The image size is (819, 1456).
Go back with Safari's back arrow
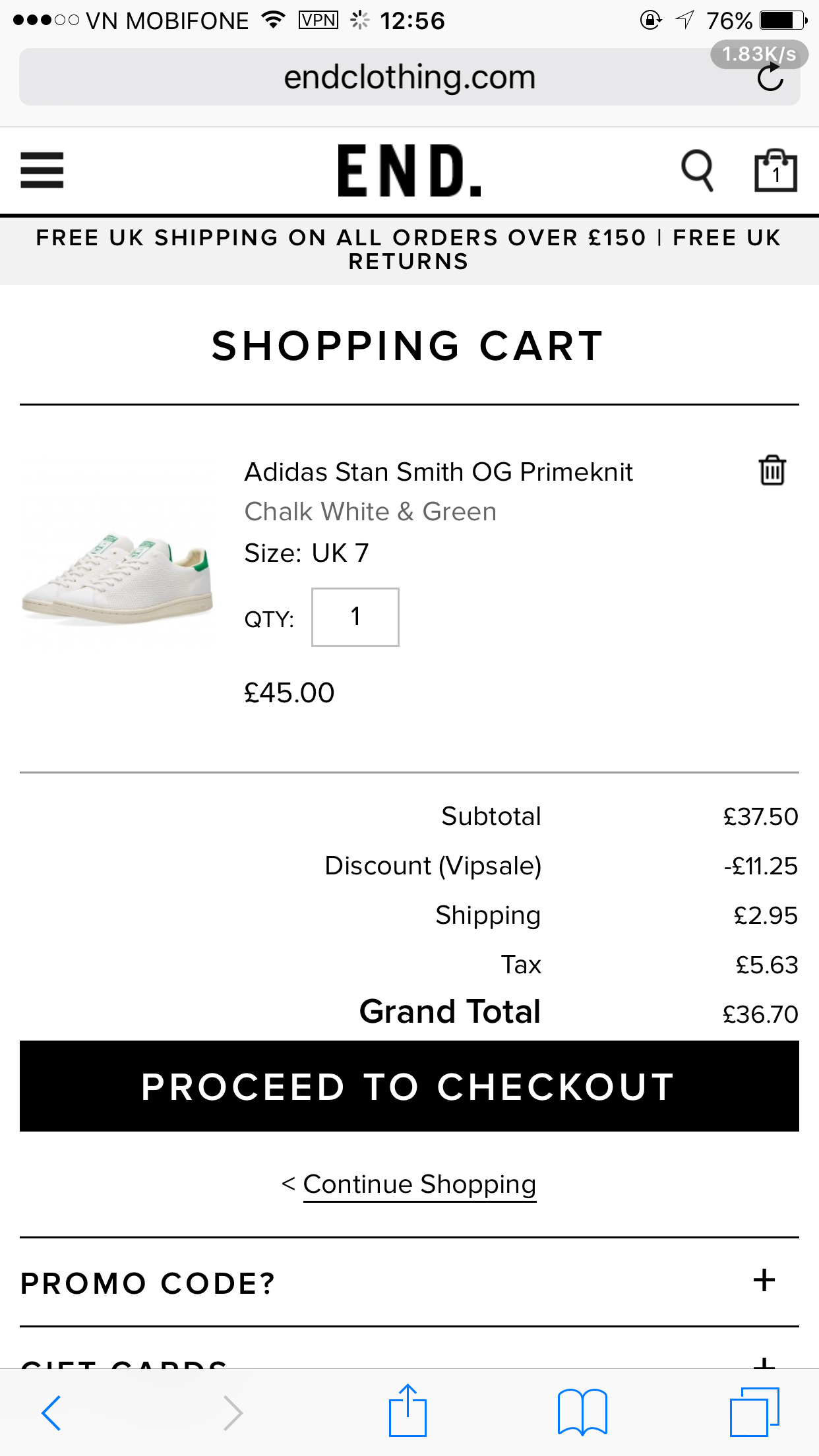coord(51,1412)
